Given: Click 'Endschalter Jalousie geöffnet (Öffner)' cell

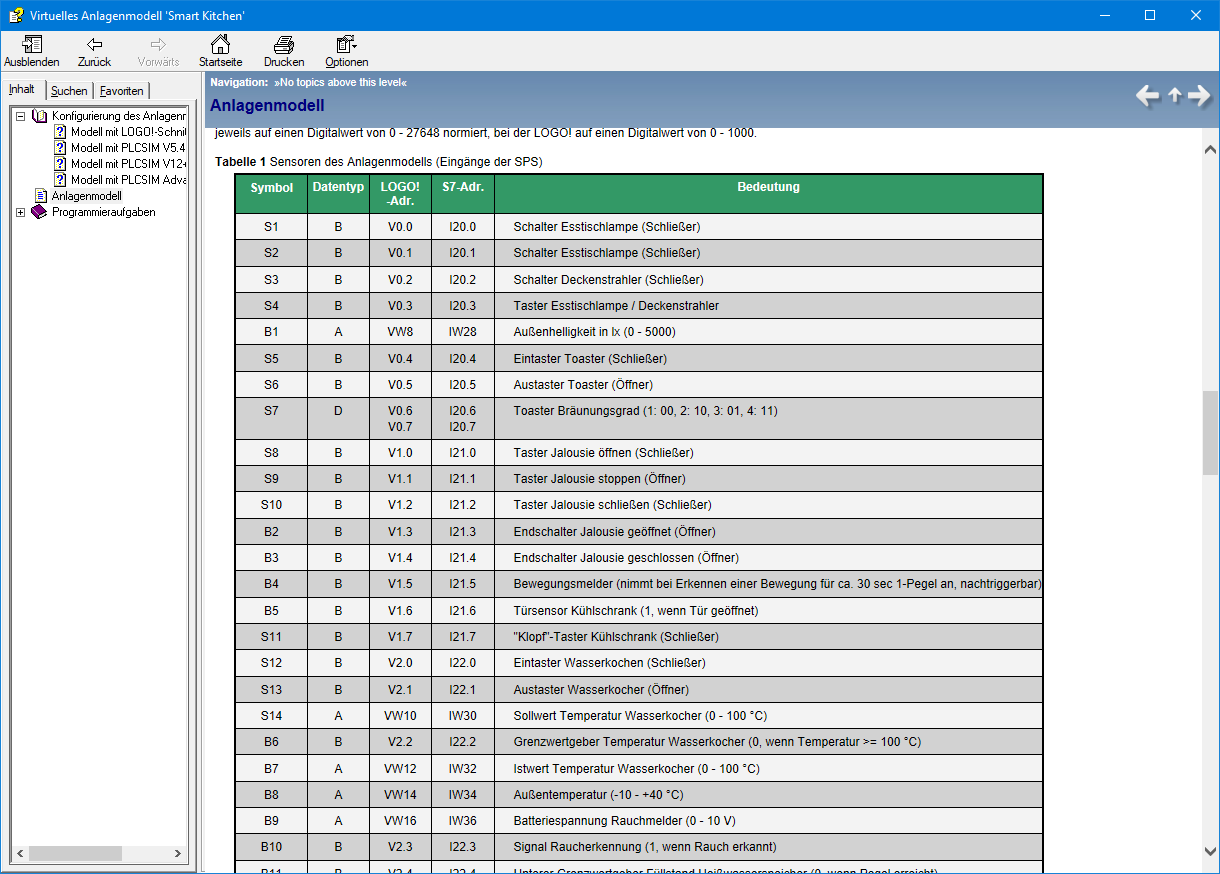Looking at the screenshot, I should pyautogui.click(x=768, y=532).
